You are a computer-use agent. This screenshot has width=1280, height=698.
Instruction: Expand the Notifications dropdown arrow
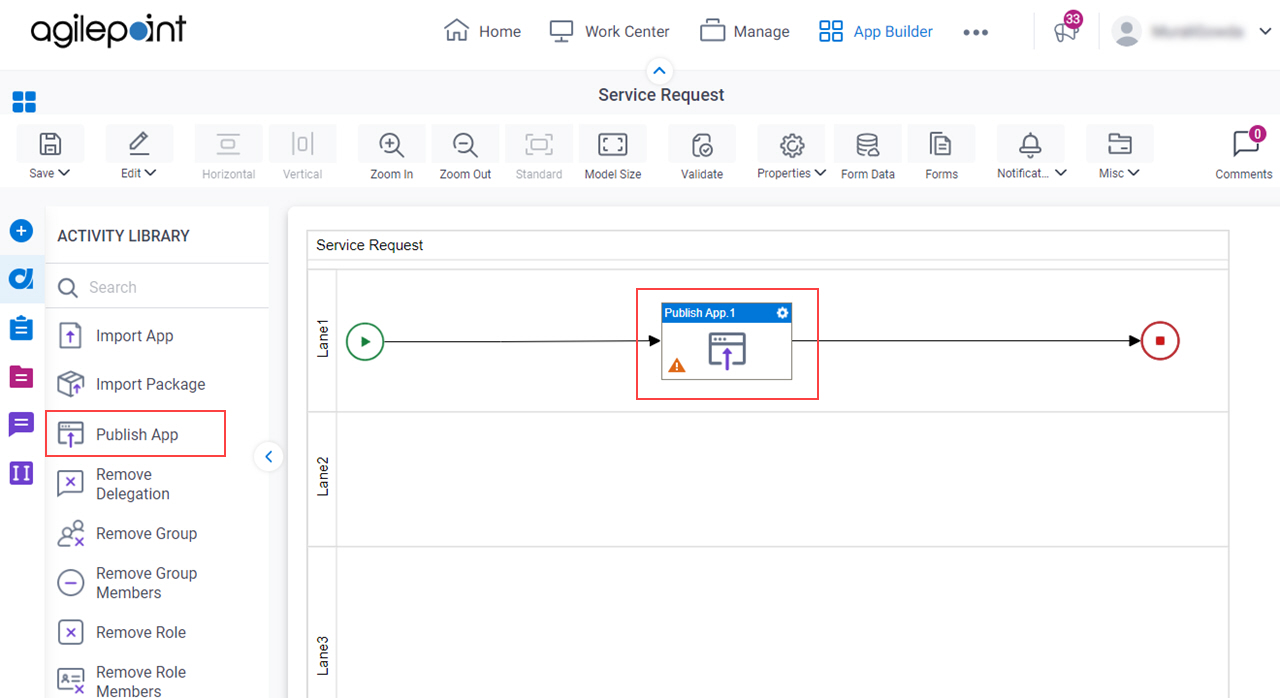point(1061,173)
